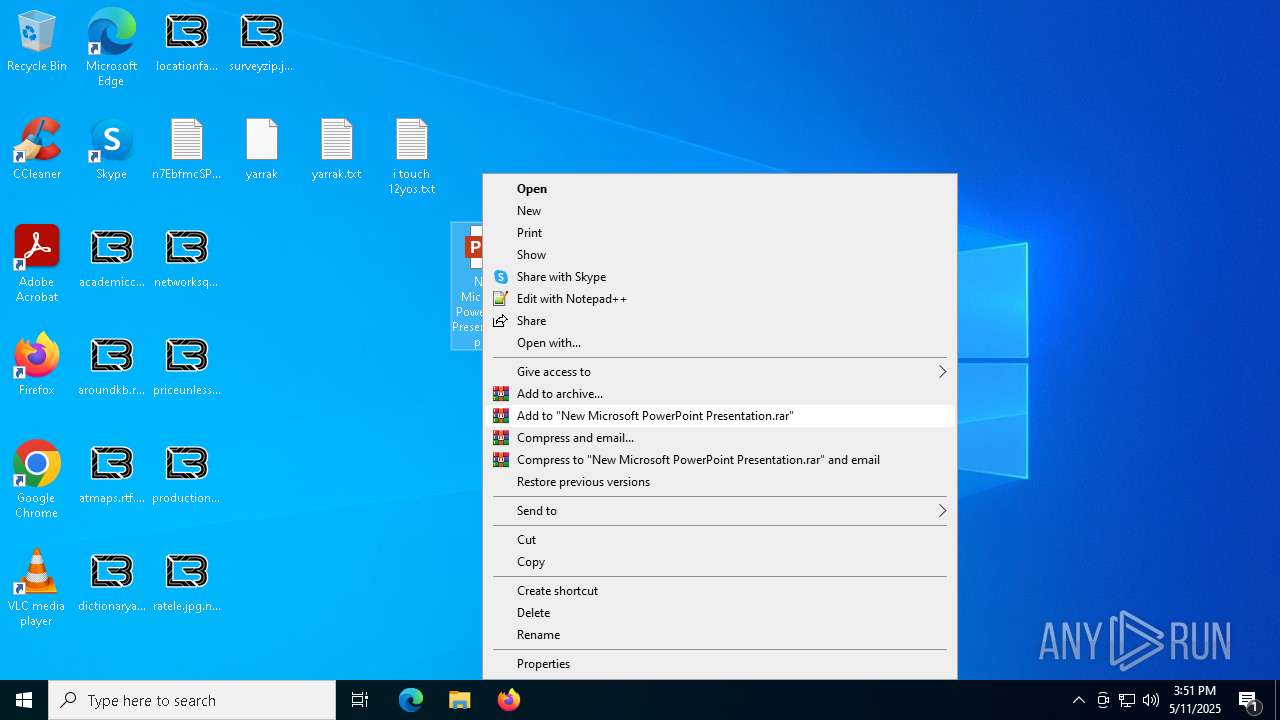Select the PowerPoint presentation file on desktop

[x=467, y=286]
